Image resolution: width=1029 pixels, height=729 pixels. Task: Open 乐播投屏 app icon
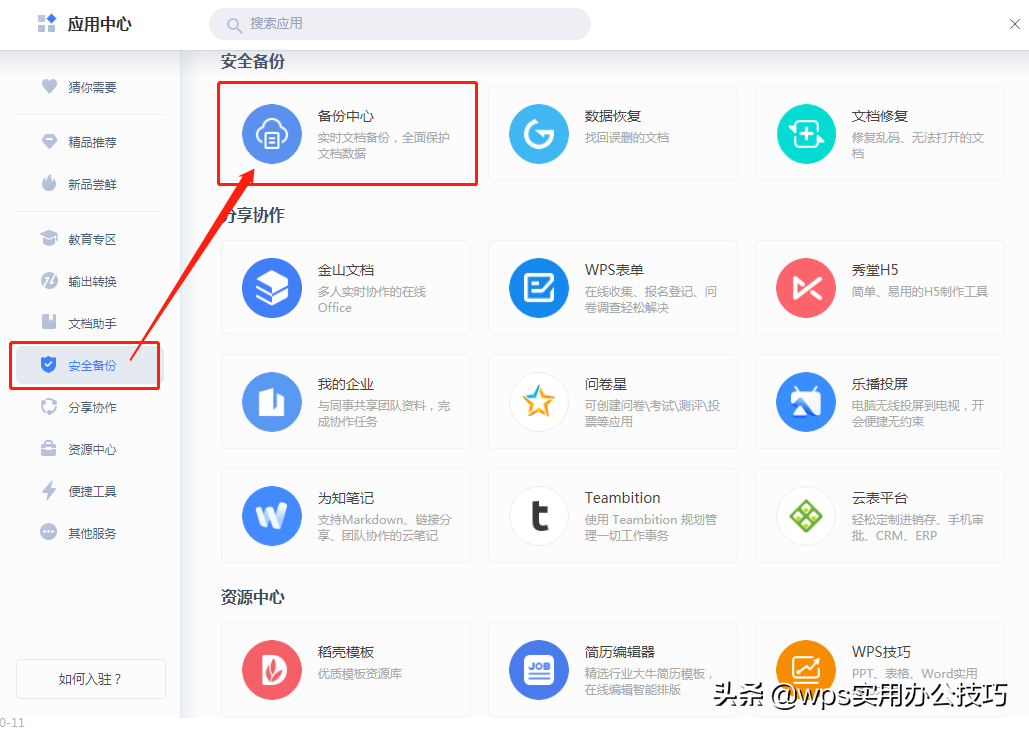[806, 402]
